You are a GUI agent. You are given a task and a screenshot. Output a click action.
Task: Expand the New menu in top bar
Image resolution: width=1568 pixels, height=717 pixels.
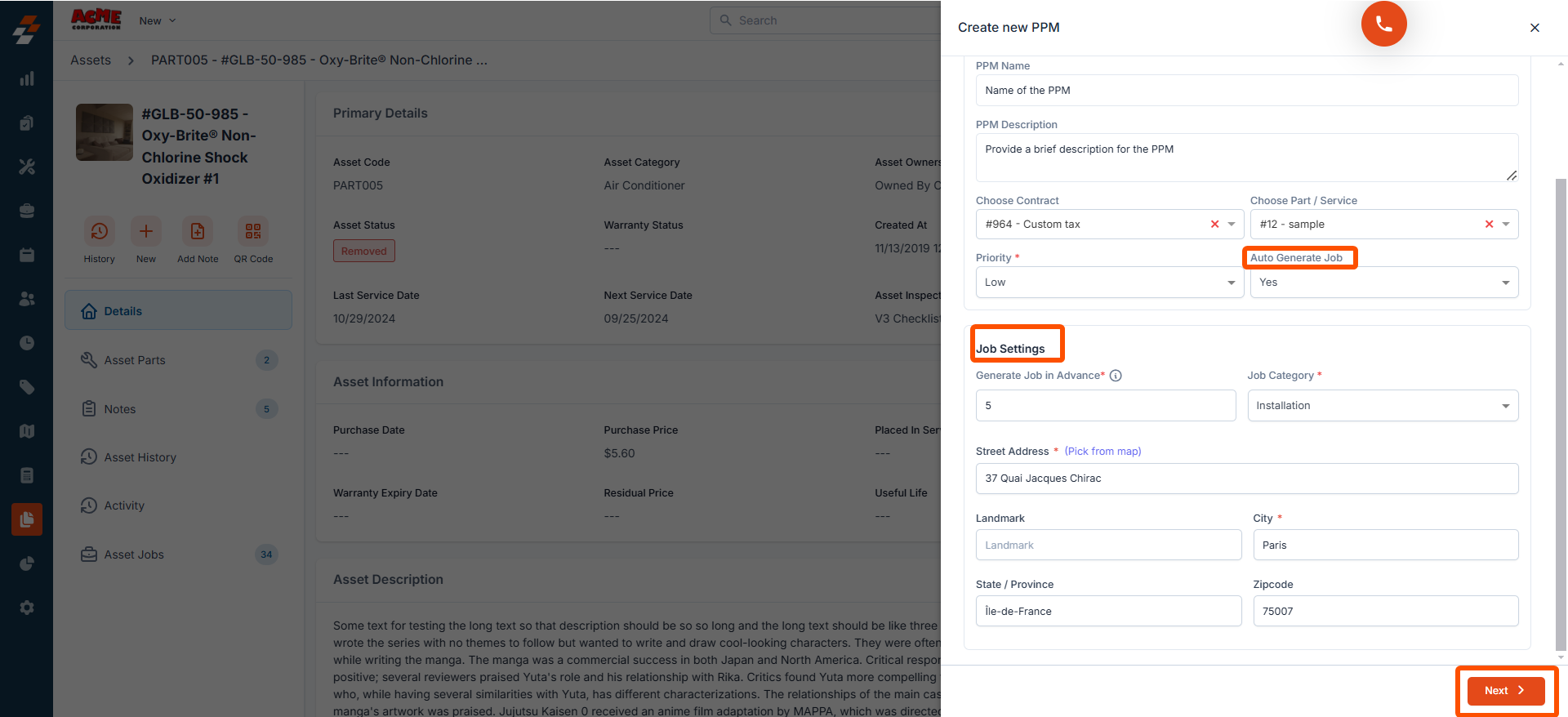[x=157, y=21]
